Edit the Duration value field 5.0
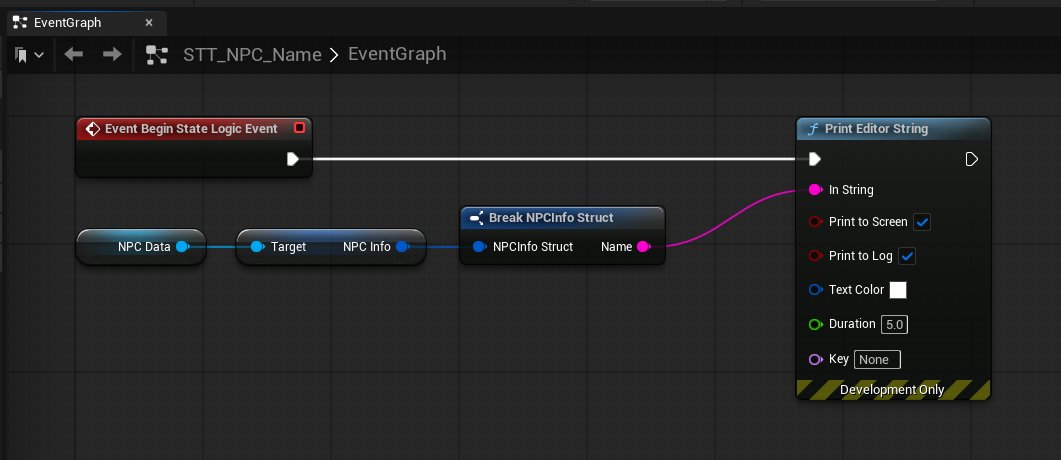 (894, 325)
